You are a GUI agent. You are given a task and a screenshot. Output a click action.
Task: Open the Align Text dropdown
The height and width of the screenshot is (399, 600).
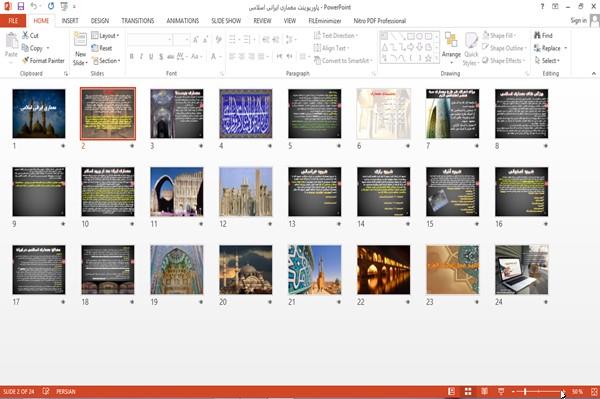tap(331, 48)
